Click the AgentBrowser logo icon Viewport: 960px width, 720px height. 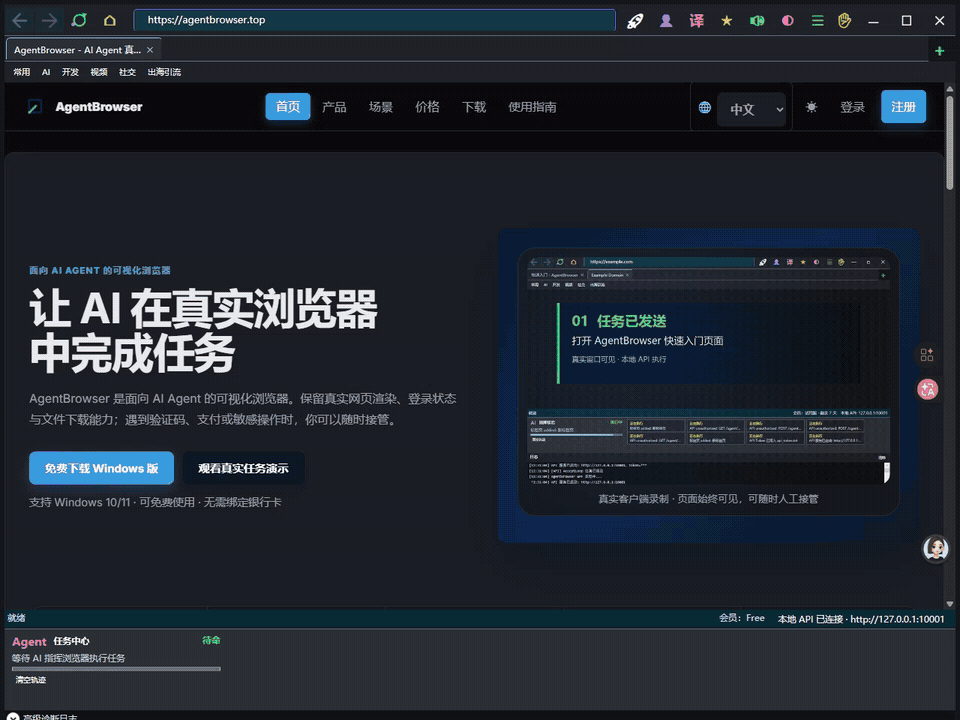click(x=35, y=107)
